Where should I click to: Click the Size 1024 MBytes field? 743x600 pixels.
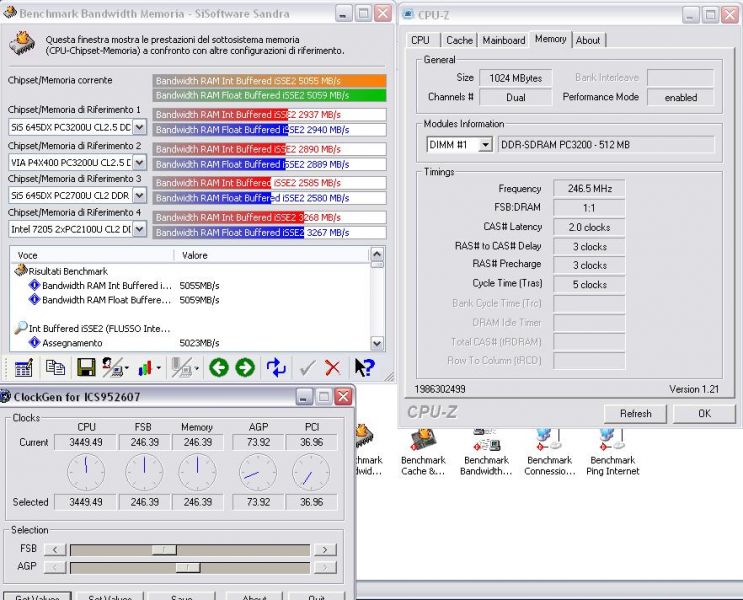tap(516, 78)
